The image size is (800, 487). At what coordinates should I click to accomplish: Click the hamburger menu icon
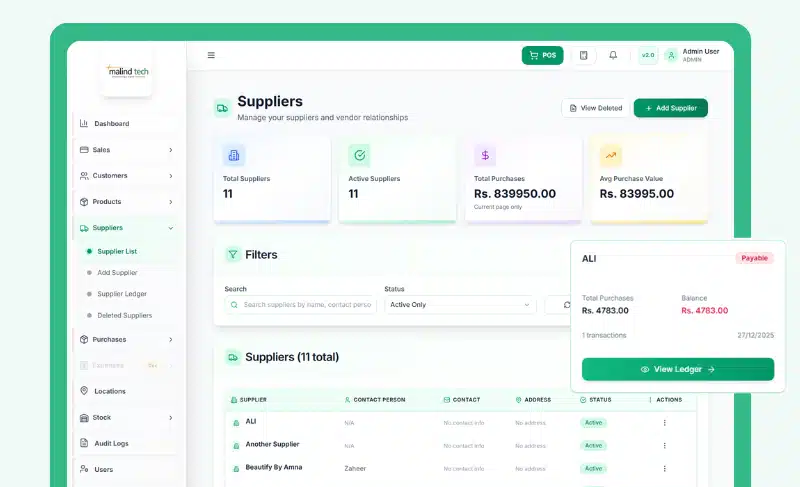(x=211, y=55)
